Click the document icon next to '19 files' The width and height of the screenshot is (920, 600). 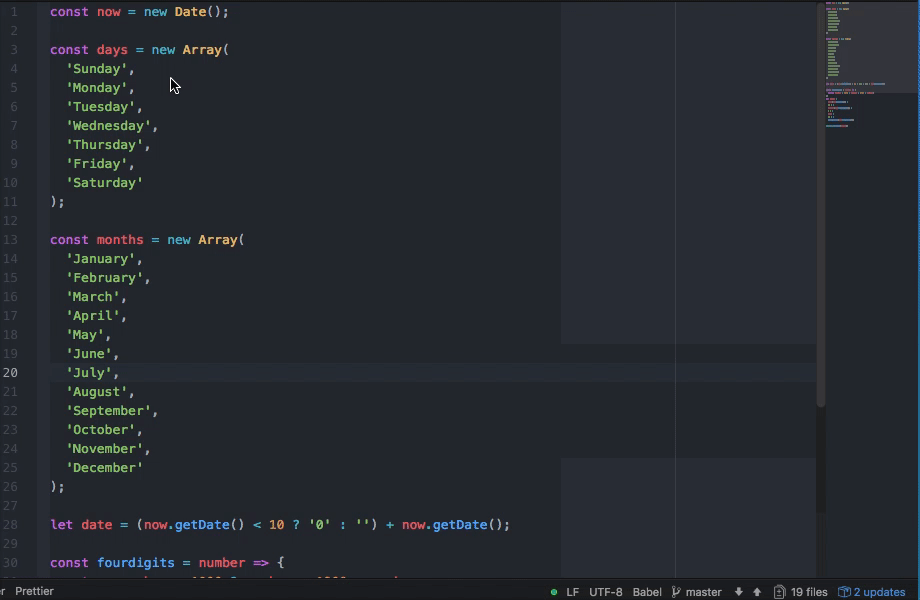(x=779, y=591)
